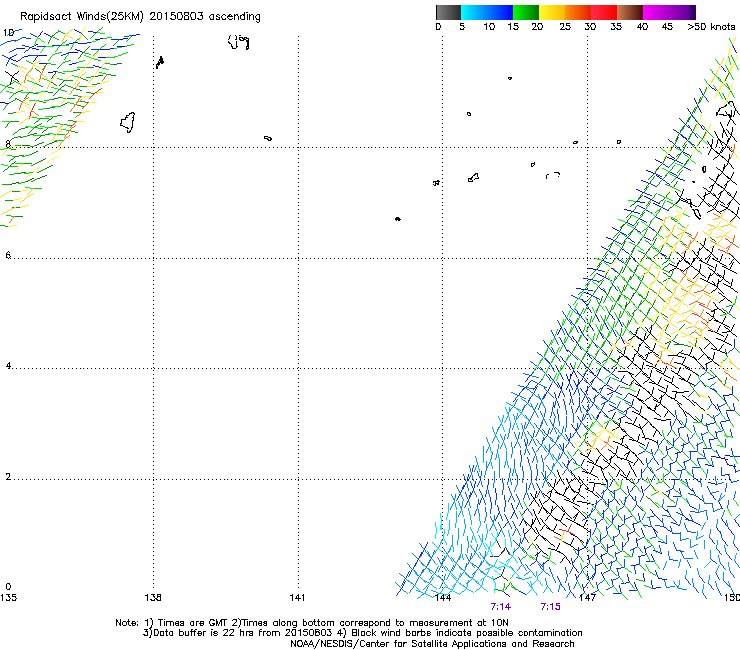The height and width of the screenshot is (650, 740).
Task: Click the purple 7:14 time marker
Action: (x=500, y=607)
